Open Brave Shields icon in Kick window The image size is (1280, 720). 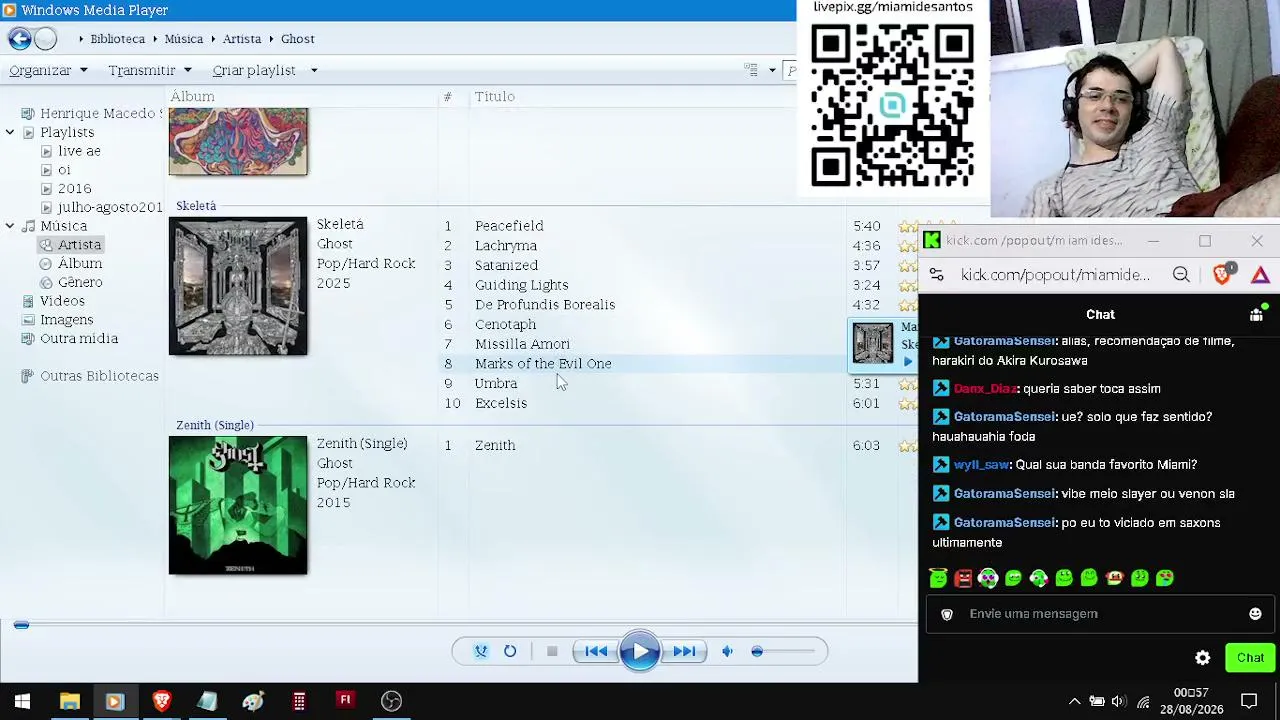tap(1222, 275)
